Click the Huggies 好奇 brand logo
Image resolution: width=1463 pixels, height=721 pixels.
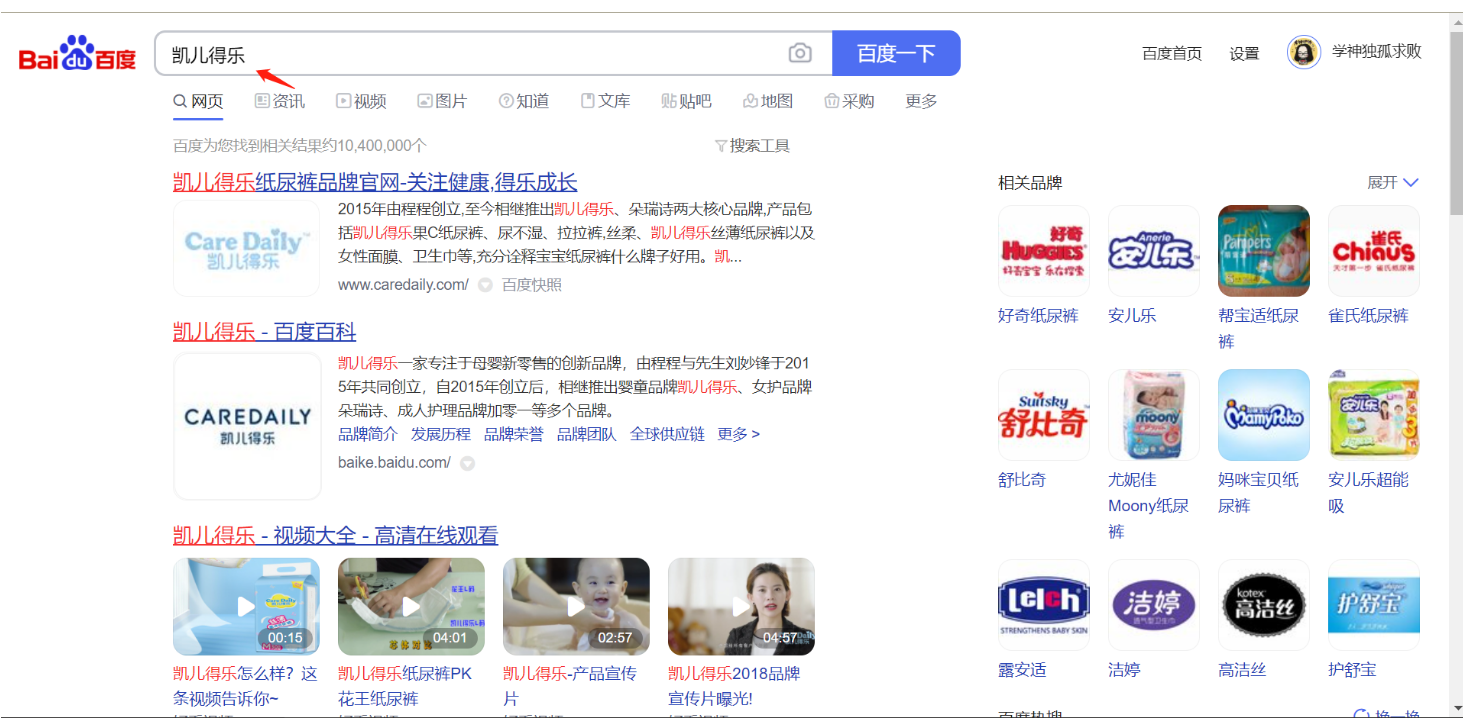[x=1044, y=250]
